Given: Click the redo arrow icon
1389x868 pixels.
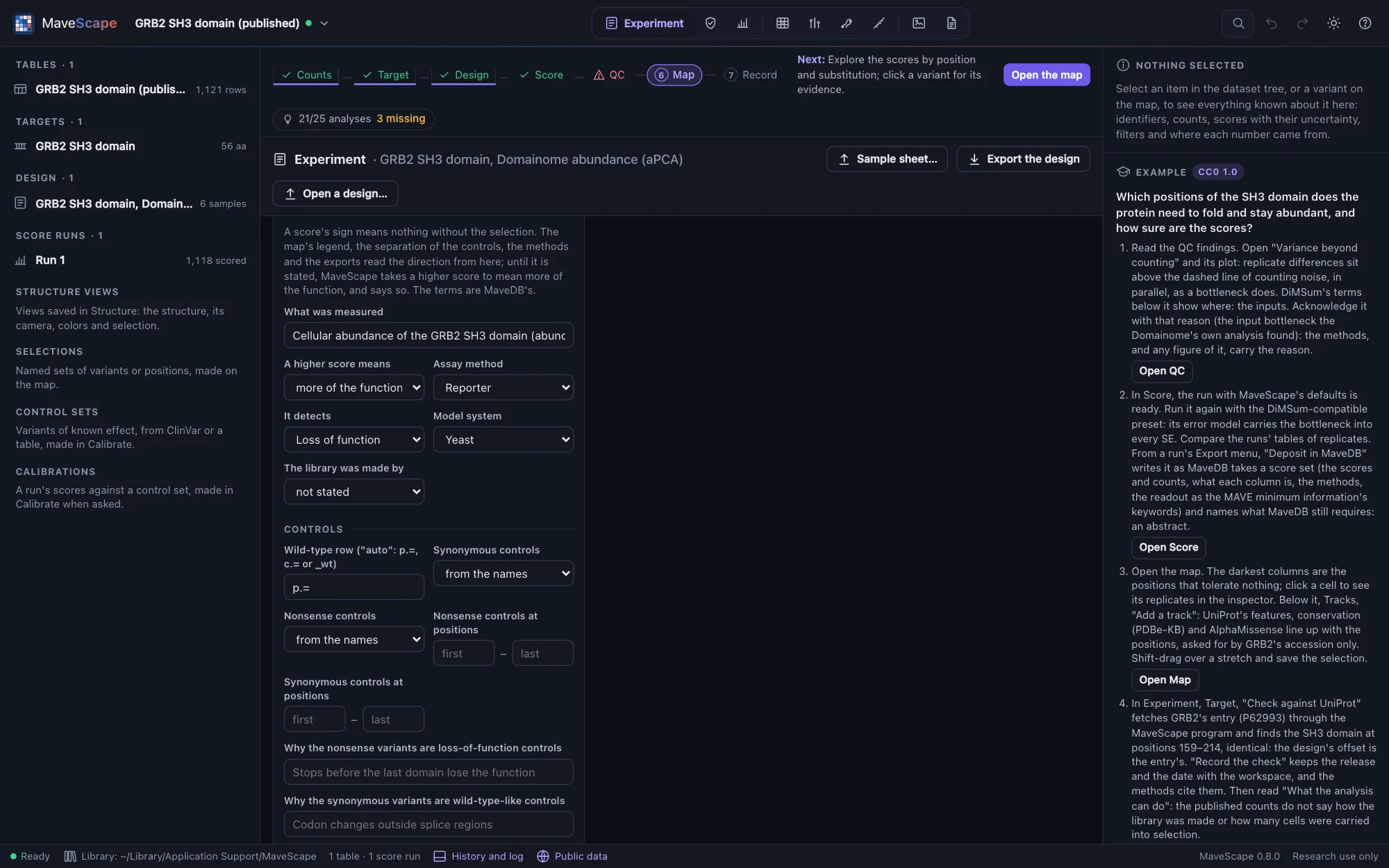Looking at the screenshot, I should [1302, 23].
